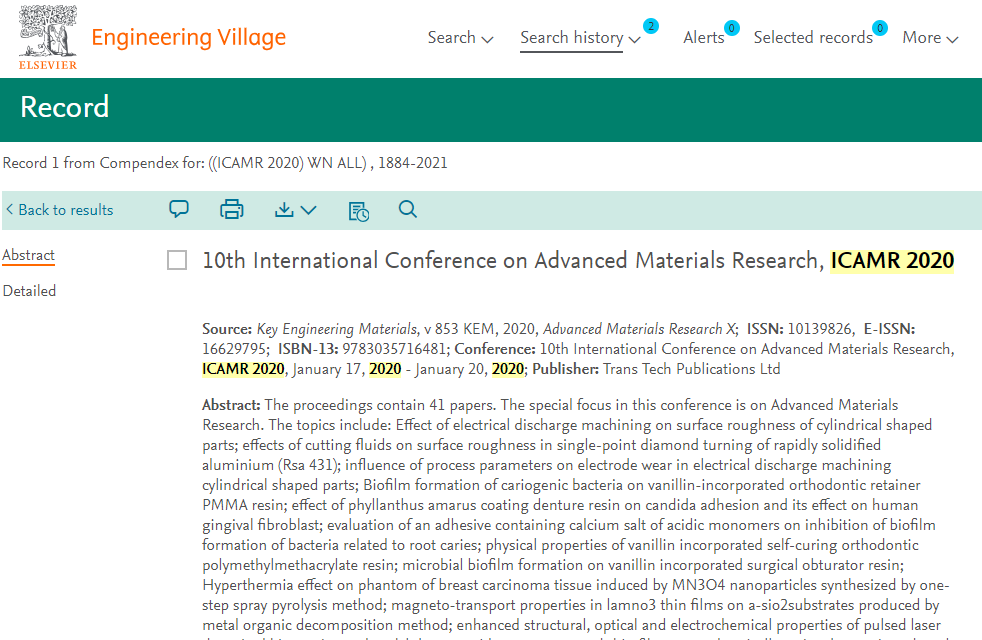Click the Search history count badge
Screen dimensions: 982x640
[651, 26]
